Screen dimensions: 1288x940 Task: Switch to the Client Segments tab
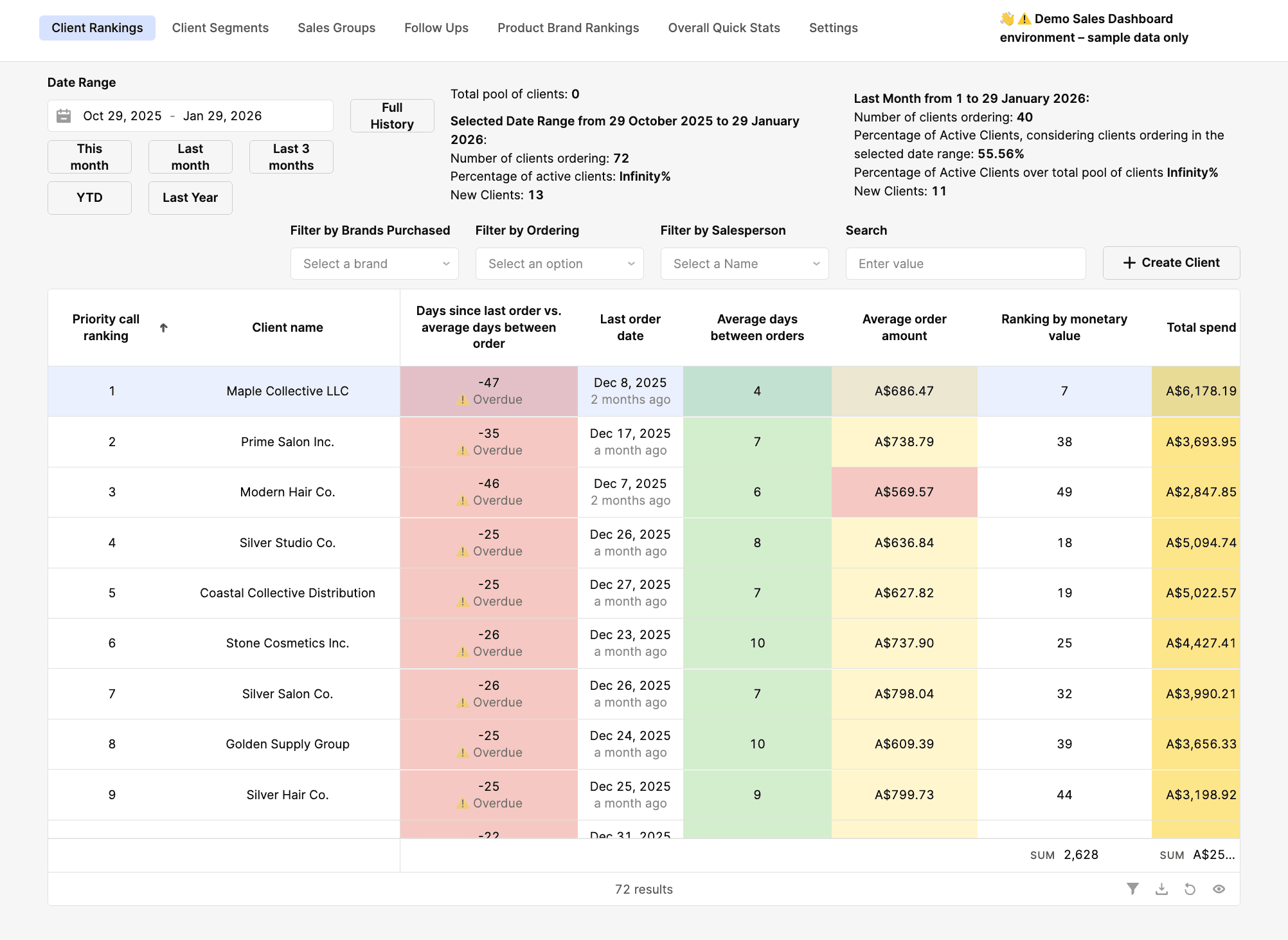pos(220,28)
